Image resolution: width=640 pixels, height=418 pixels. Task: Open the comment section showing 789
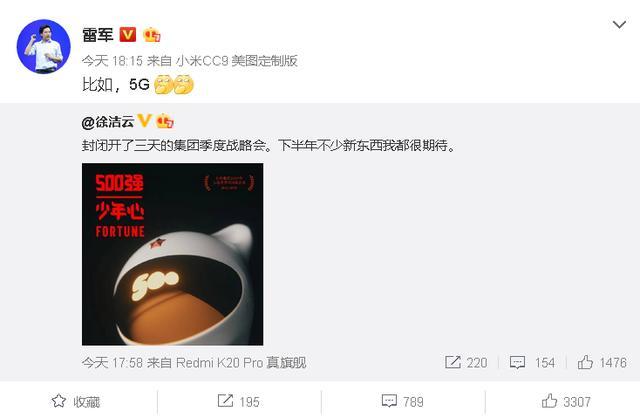[x=402, y=402]
